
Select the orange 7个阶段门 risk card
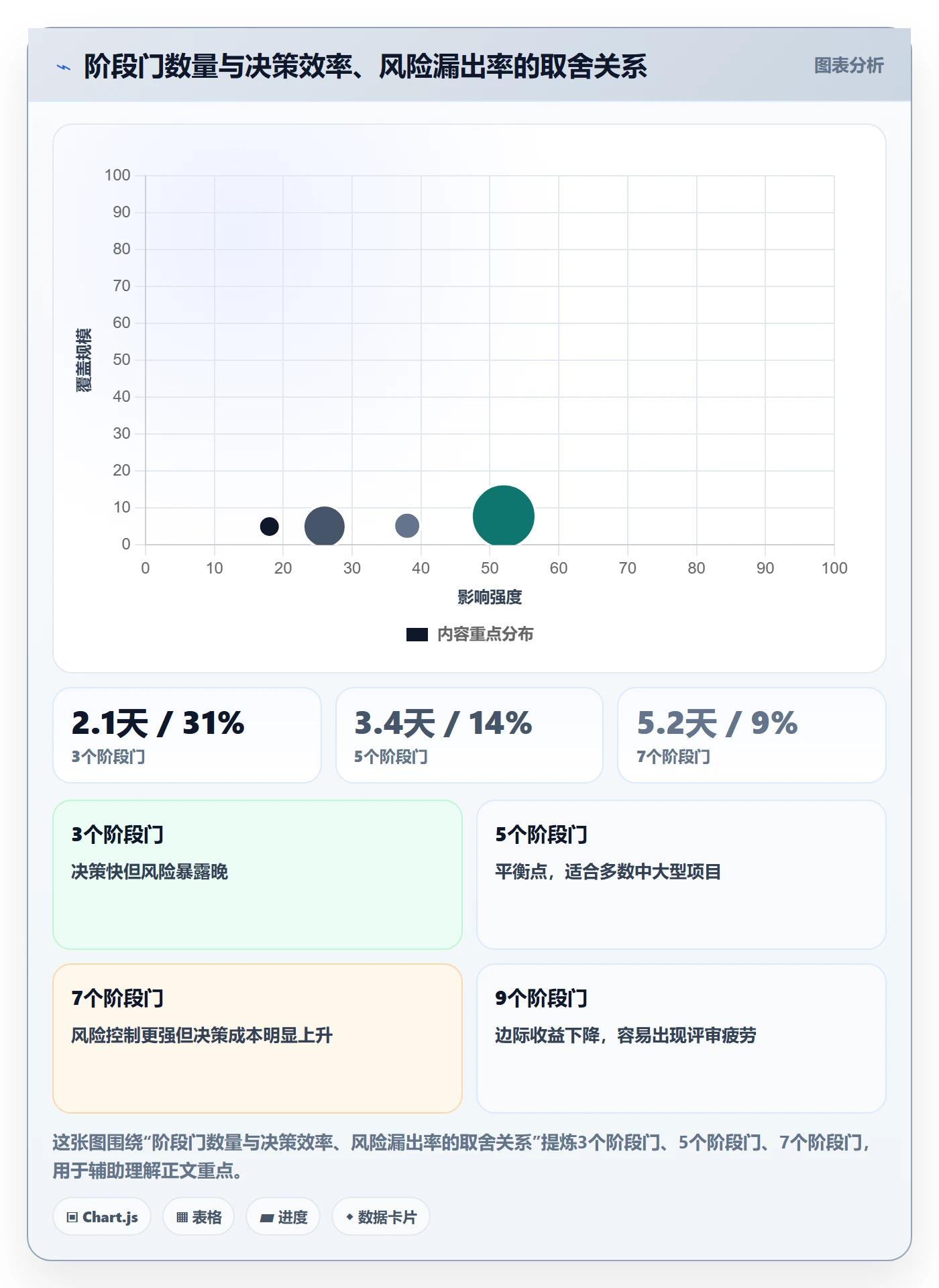click(258, 1038)
